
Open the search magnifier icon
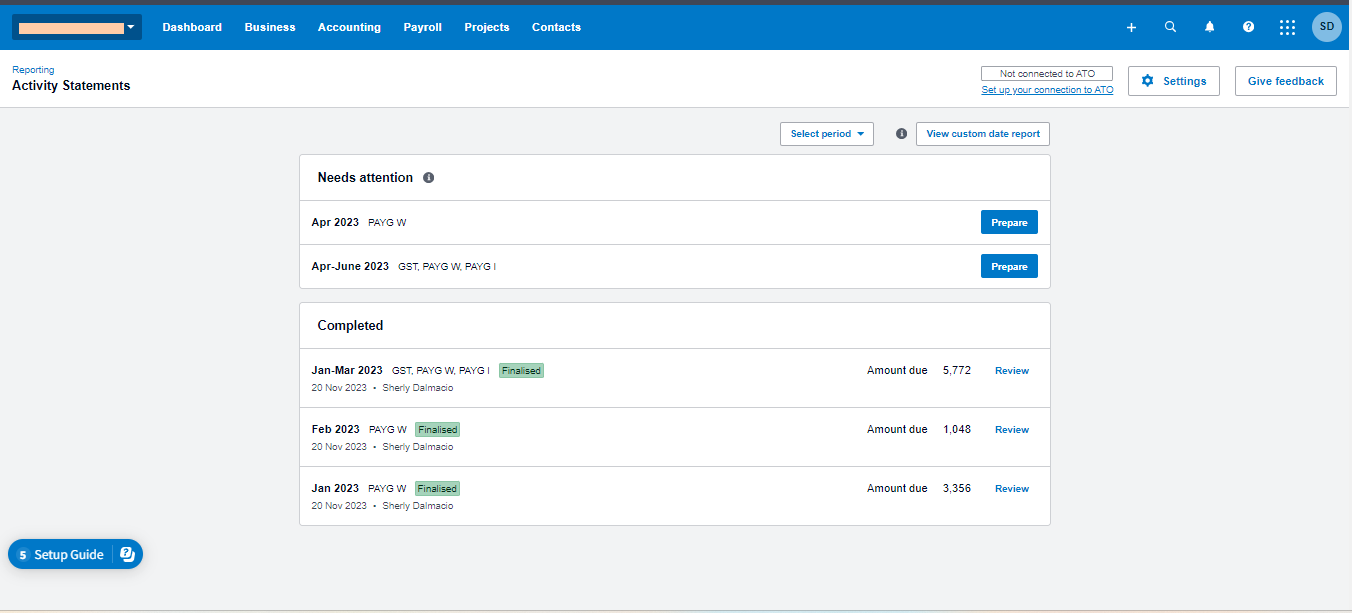click(1170, 27)
